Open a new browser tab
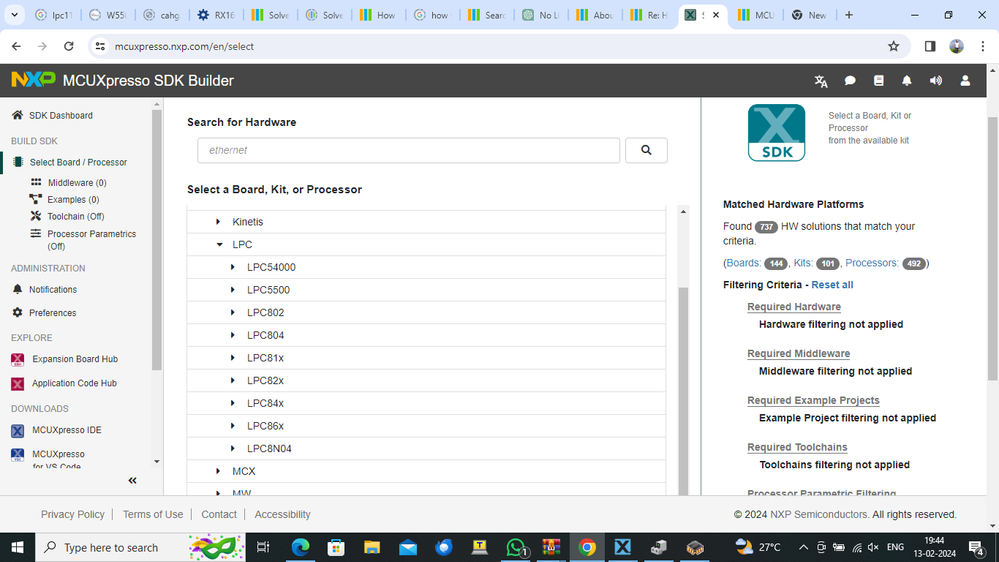The height and width of the screenshot is (562, 999). 849,15
